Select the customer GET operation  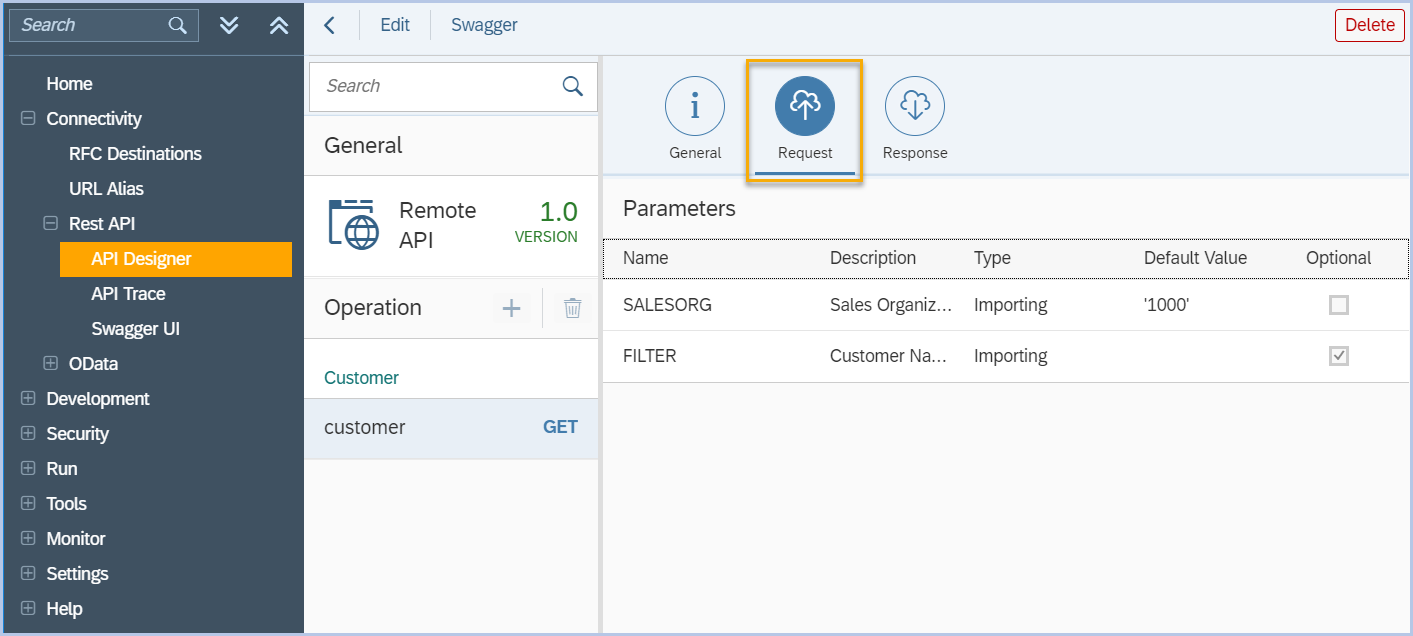coord(450,428)
